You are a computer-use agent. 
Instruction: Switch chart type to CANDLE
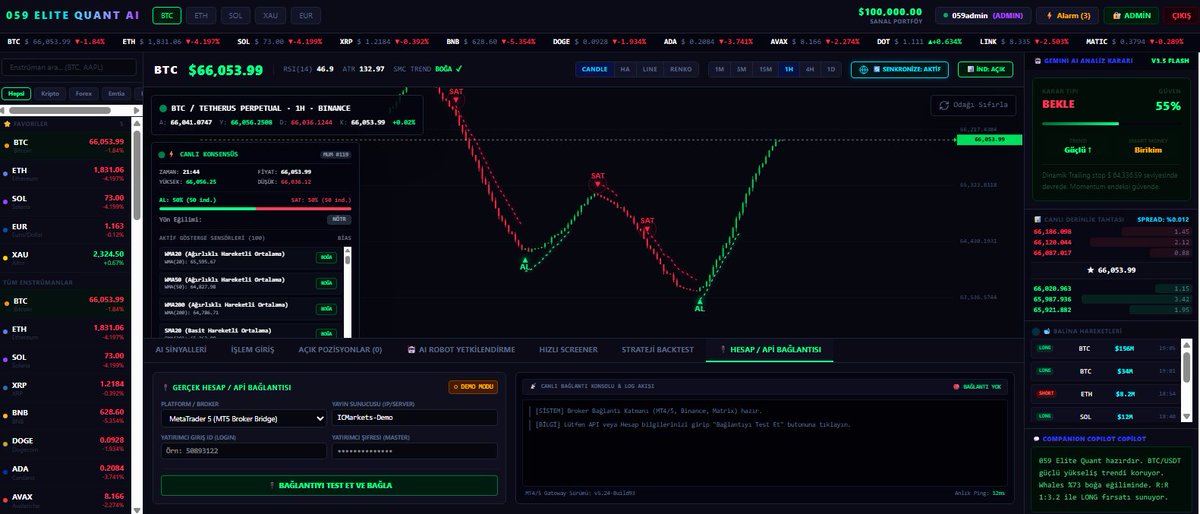pyautogui.click(x=595, y=70)
